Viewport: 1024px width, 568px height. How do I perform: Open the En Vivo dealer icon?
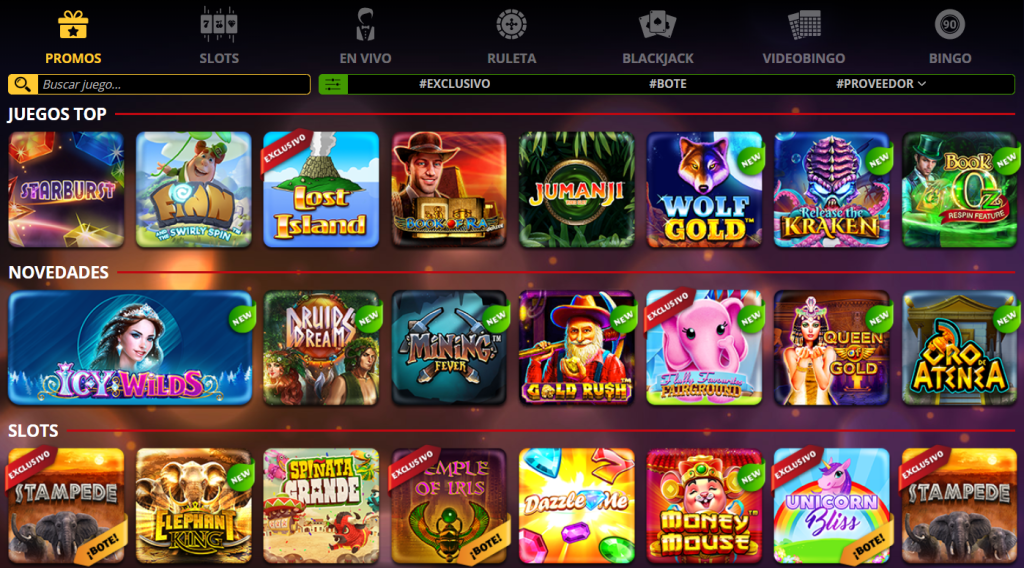[x=365, y=24]
